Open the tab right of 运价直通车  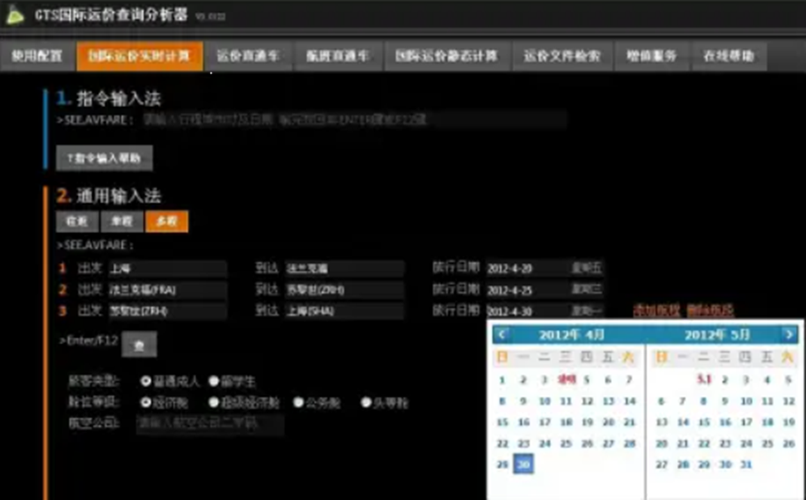click(x=338, y=55)
